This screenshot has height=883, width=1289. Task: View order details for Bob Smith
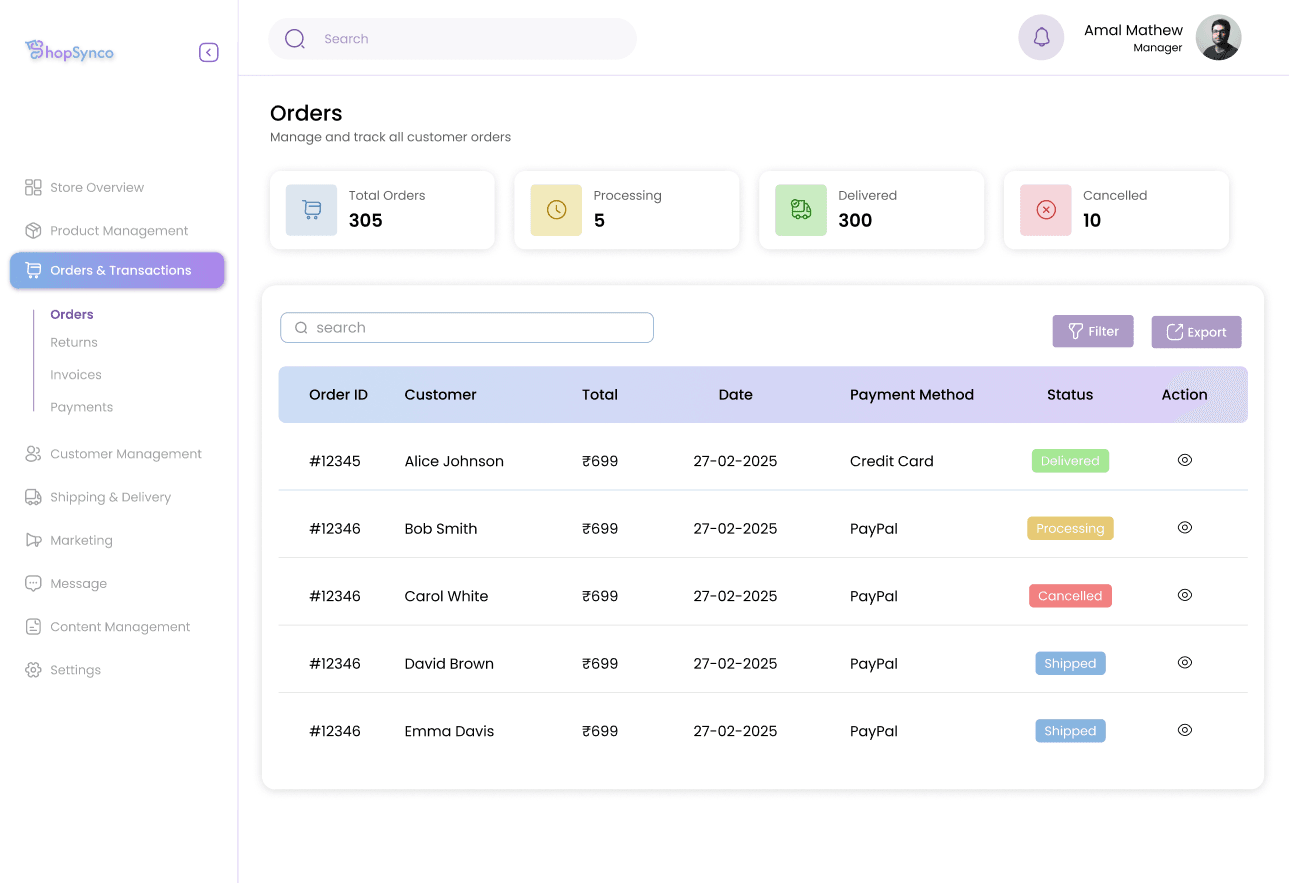point(1185,527)
